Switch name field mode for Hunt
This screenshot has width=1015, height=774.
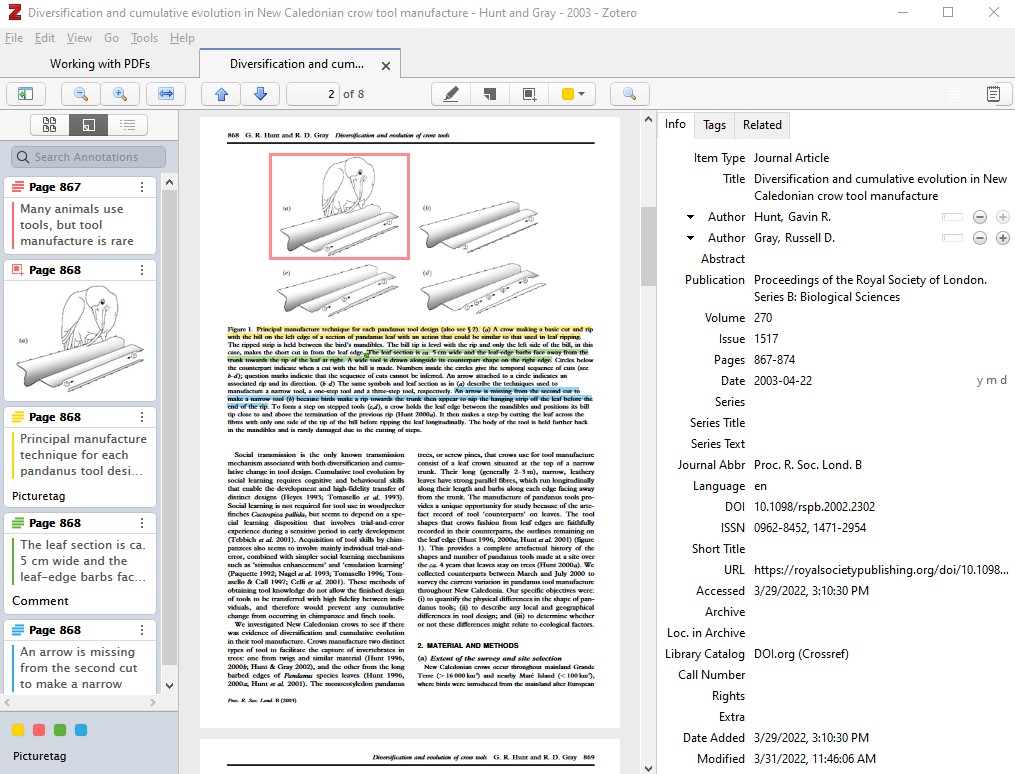952,217
